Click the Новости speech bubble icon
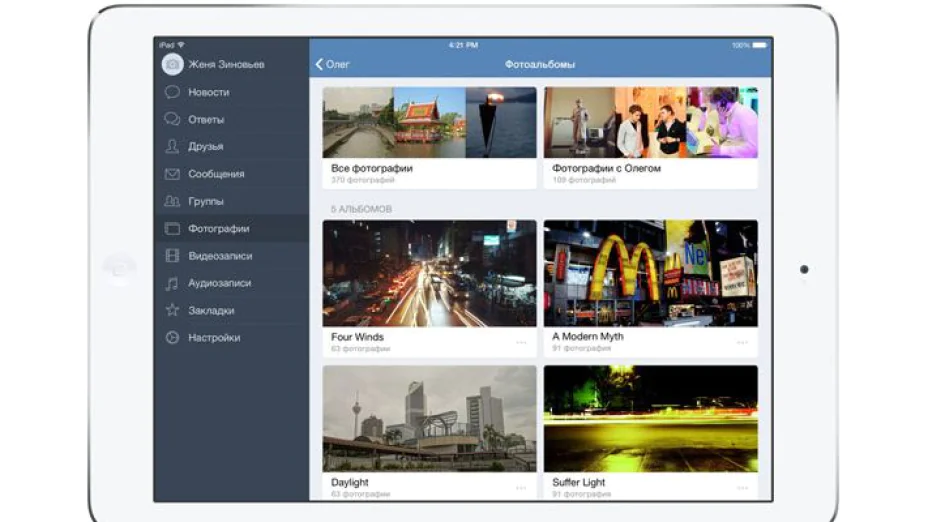The width and height of the screenshot is (928, 522). [172, 92]
